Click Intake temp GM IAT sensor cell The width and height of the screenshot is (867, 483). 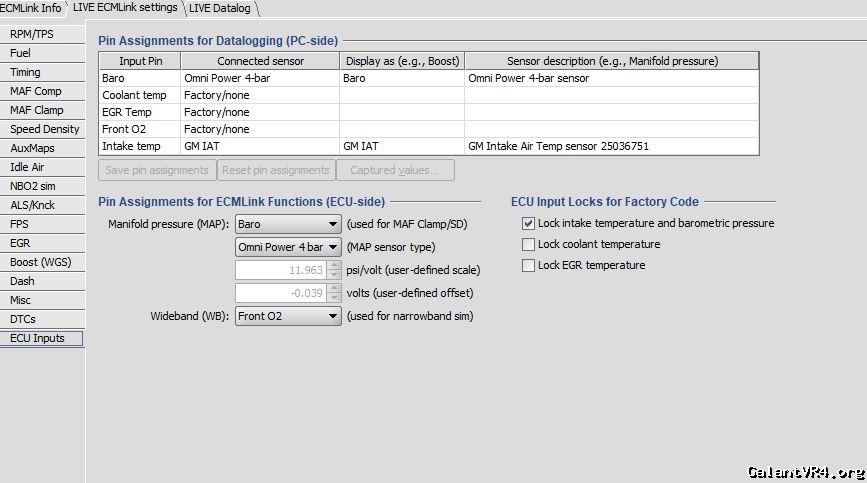(x=259, y=146)
